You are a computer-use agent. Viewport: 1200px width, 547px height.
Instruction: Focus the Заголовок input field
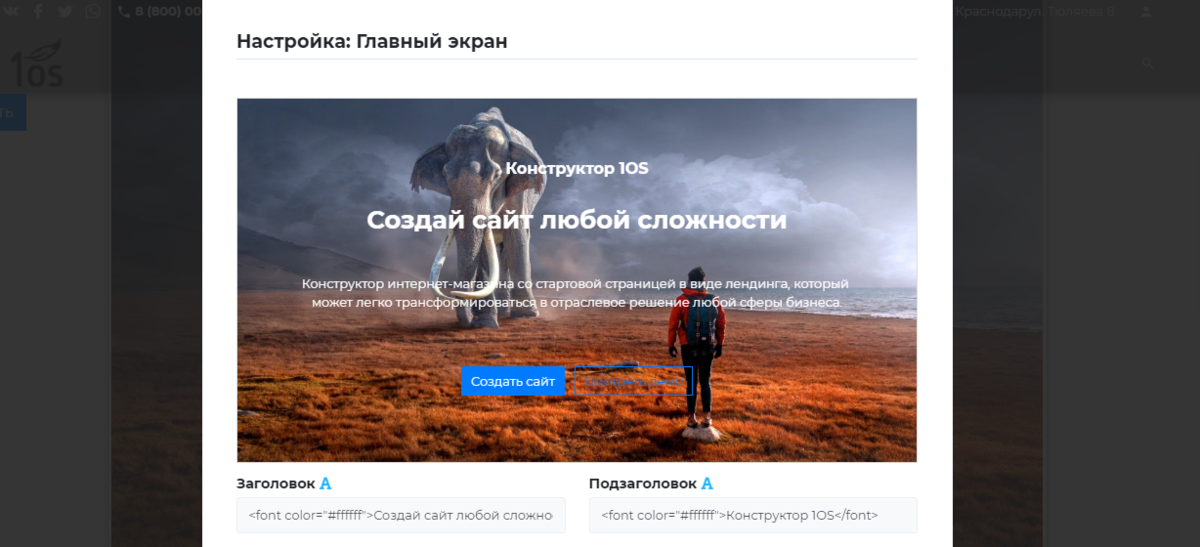point(401,515)
